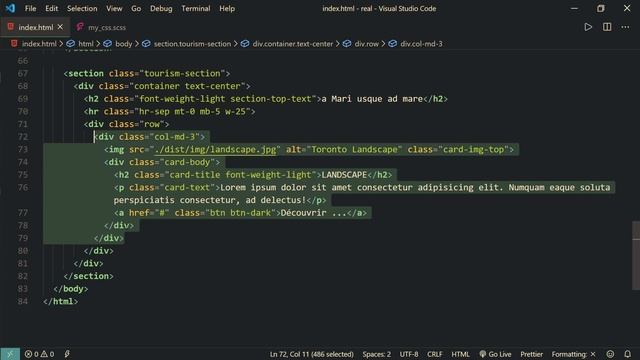This screenshot has height=360, width=640.
Task: Select the html breadcrumb item
Action: [x=86, y=44]
